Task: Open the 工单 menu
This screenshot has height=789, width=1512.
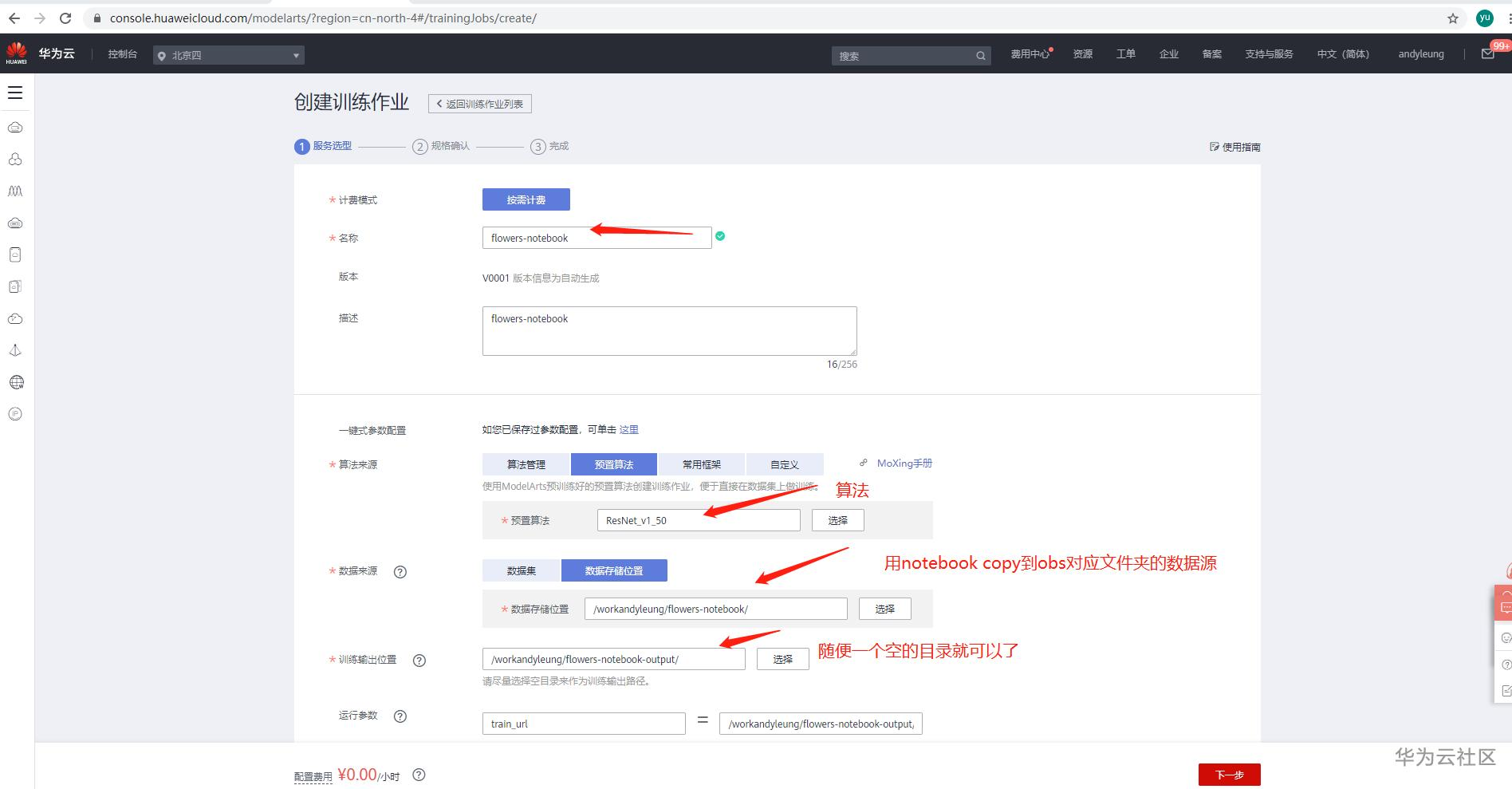Action: coord(1126,54)
